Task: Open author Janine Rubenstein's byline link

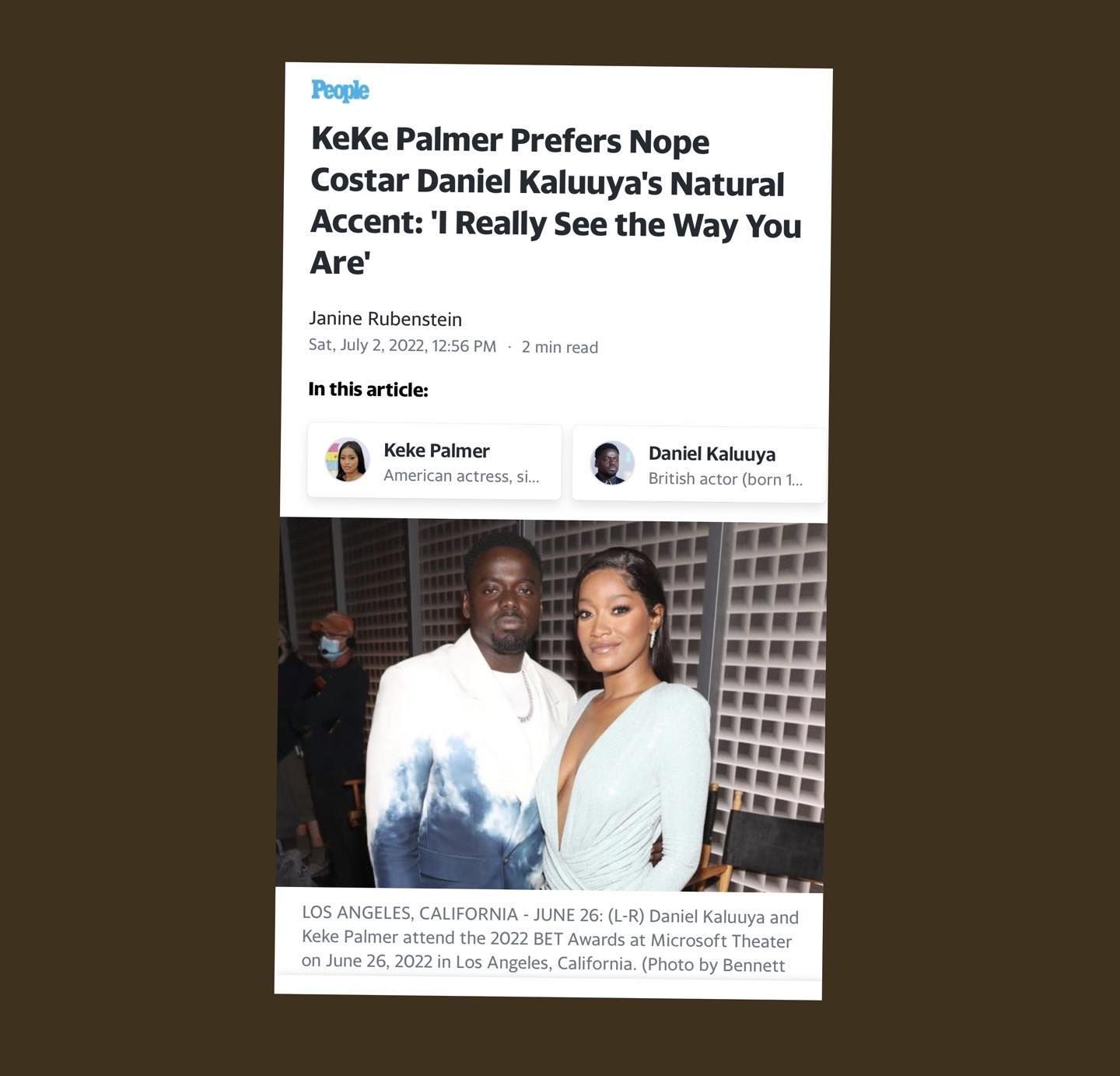Action: [x=385, y=319]
